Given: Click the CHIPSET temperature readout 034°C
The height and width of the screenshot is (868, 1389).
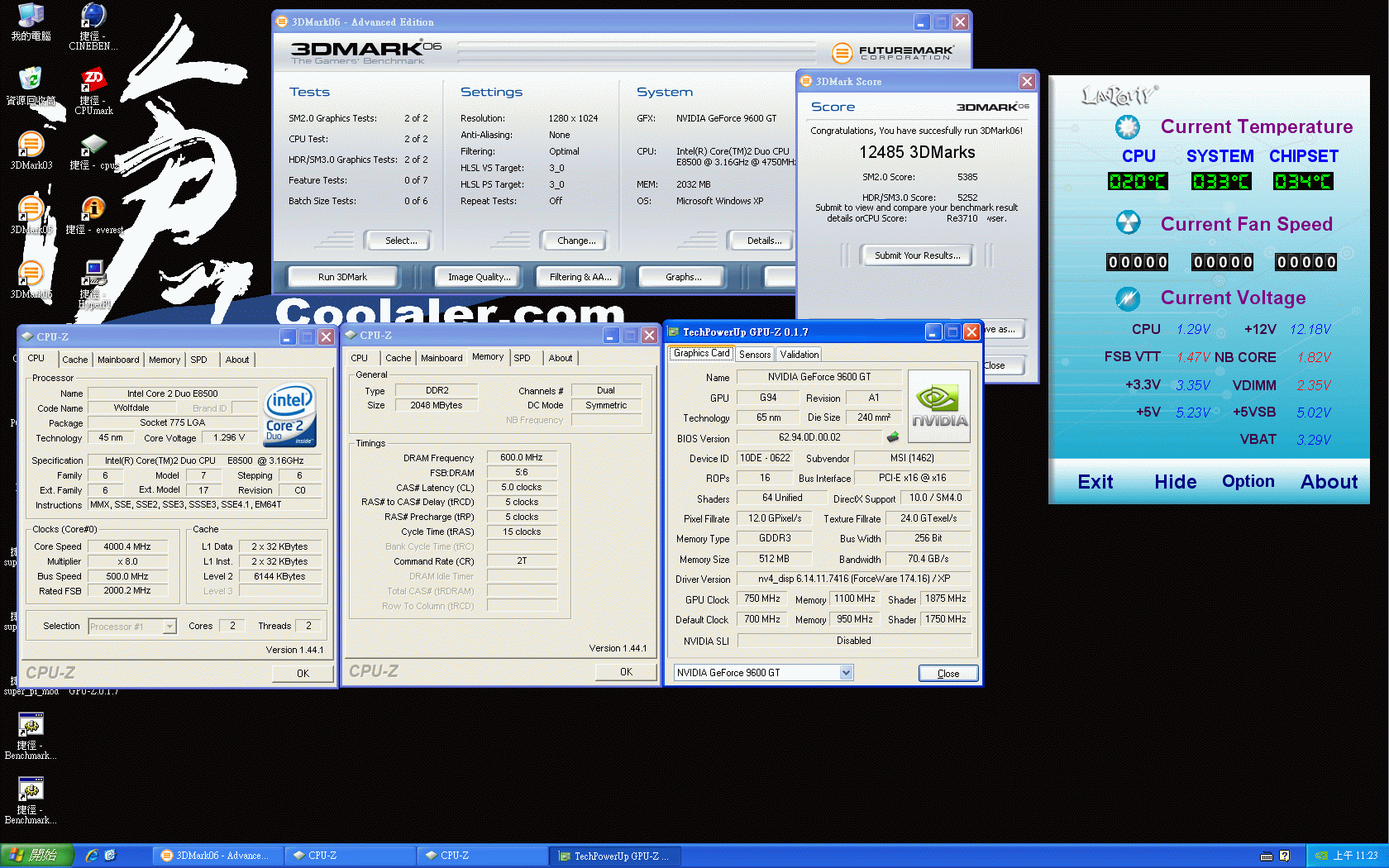Looking at the screenshot, I should pos(1303,181).
